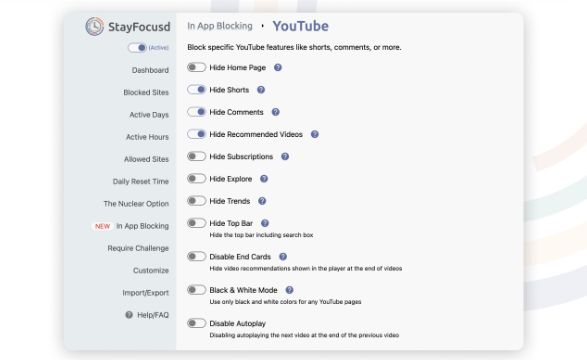
Task: Turn off the Hide Comments toggle
Action: (x=197, y=112)
